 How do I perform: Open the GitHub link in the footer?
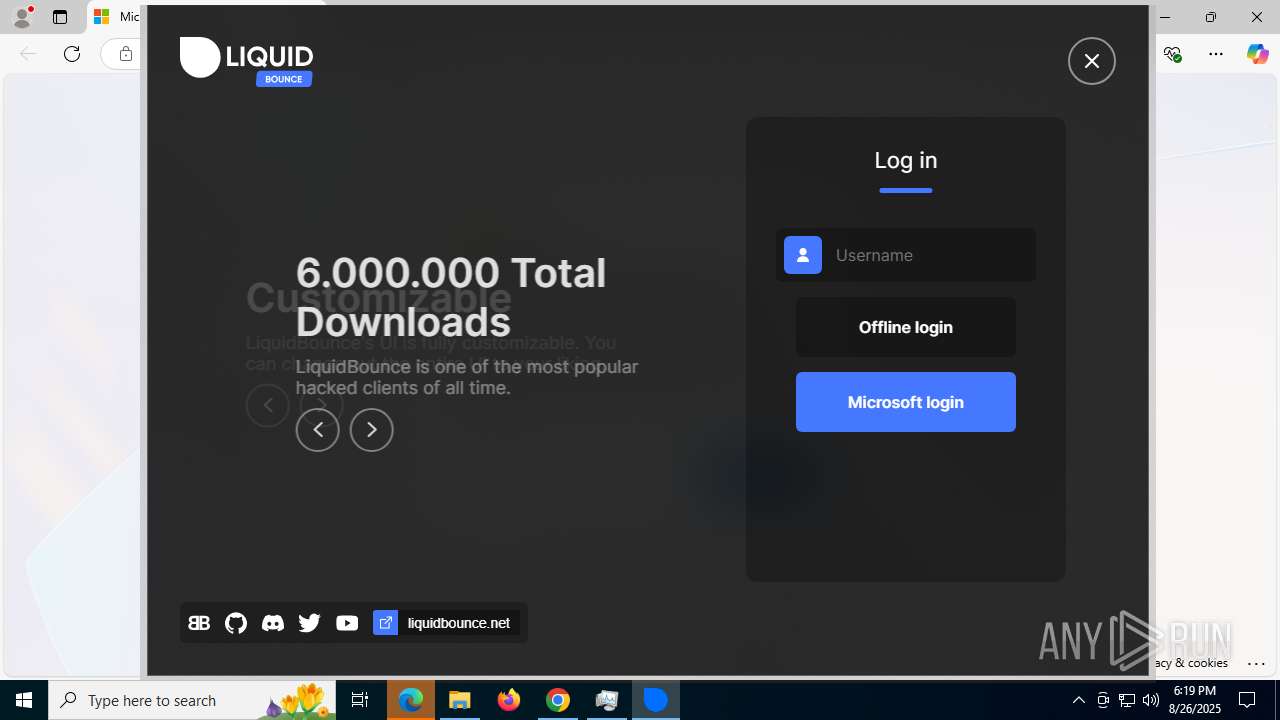[x=236, y=623]
